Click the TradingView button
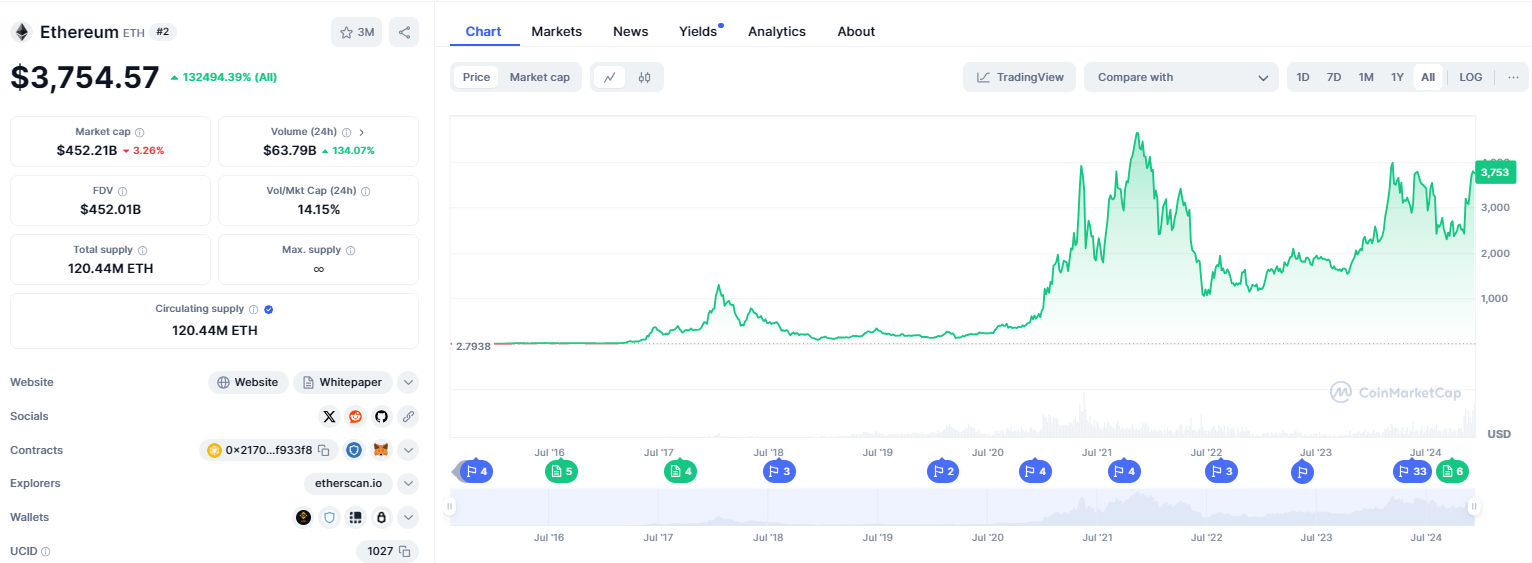Screen dimensions: 1532x563 coord(1020,77)
